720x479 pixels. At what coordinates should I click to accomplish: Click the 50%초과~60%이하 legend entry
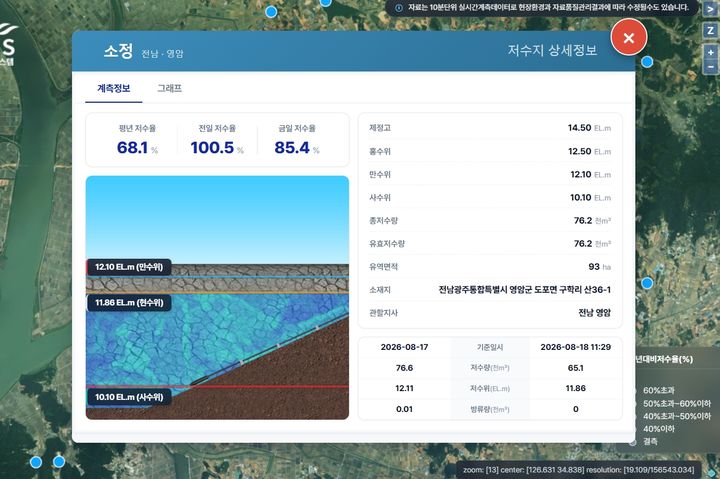(x=676, y=403)
